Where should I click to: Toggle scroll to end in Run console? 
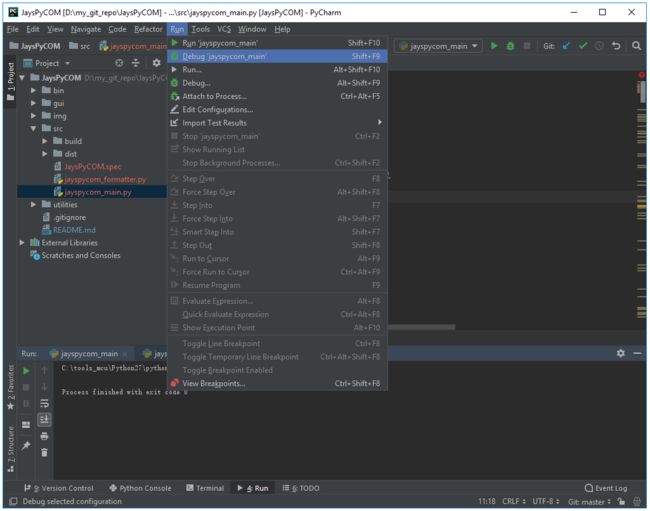pyautogui.click(x=44, y=419)
